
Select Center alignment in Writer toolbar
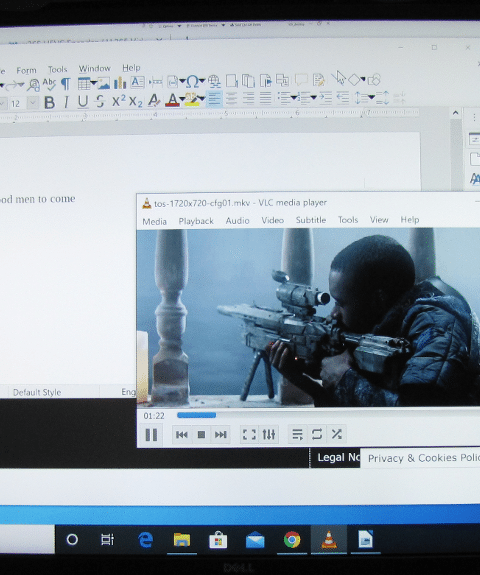click(x=231, y=99)
